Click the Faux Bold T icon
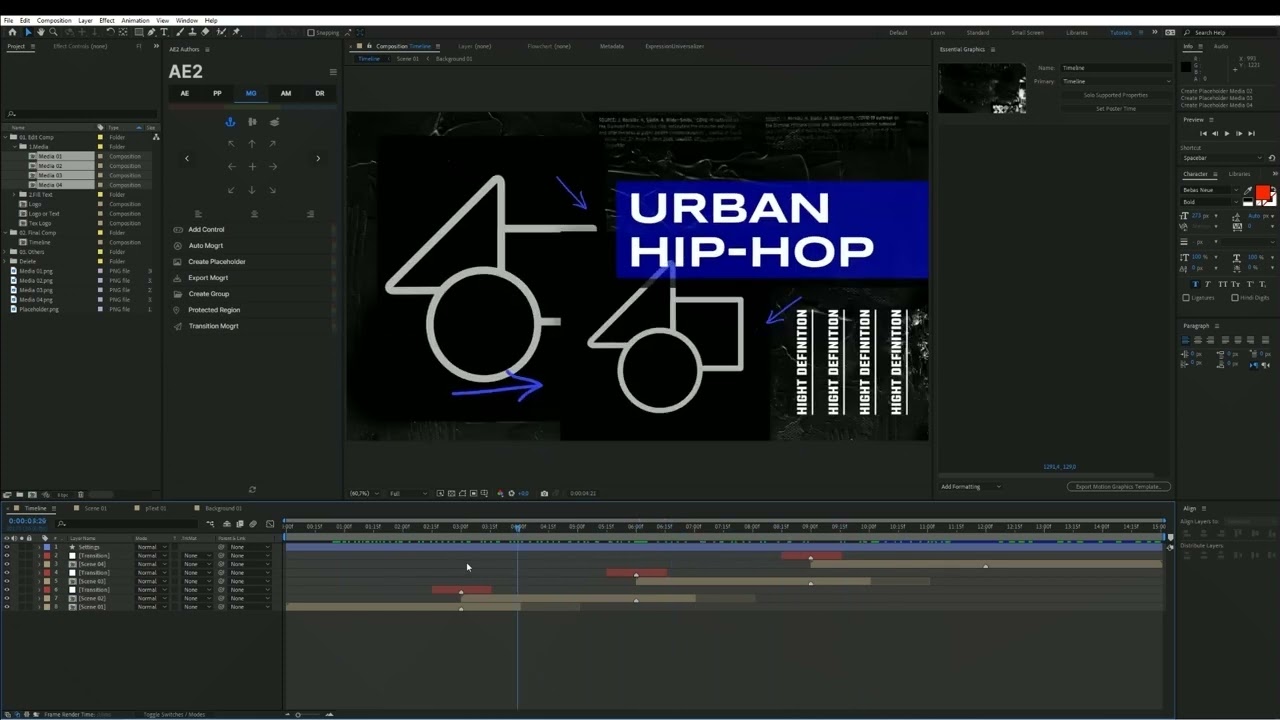This screenshot has height=720, width=1280. tap(1195, 284)
